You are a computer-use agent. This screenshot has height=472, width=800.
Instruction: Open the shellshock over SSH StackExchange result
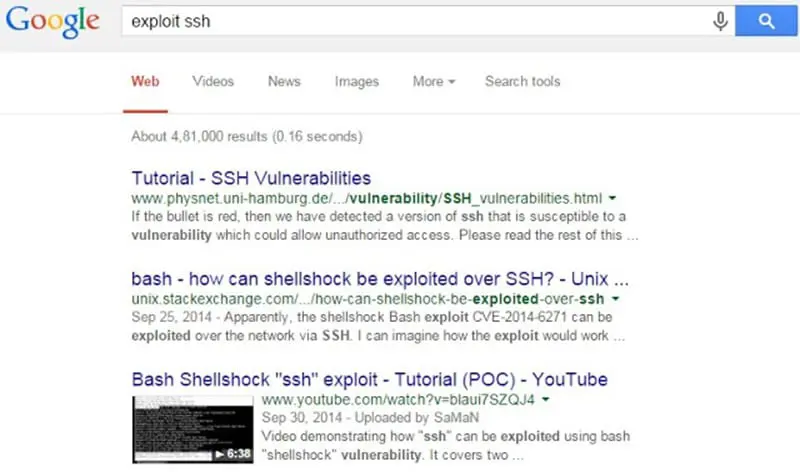click(380, 279)
